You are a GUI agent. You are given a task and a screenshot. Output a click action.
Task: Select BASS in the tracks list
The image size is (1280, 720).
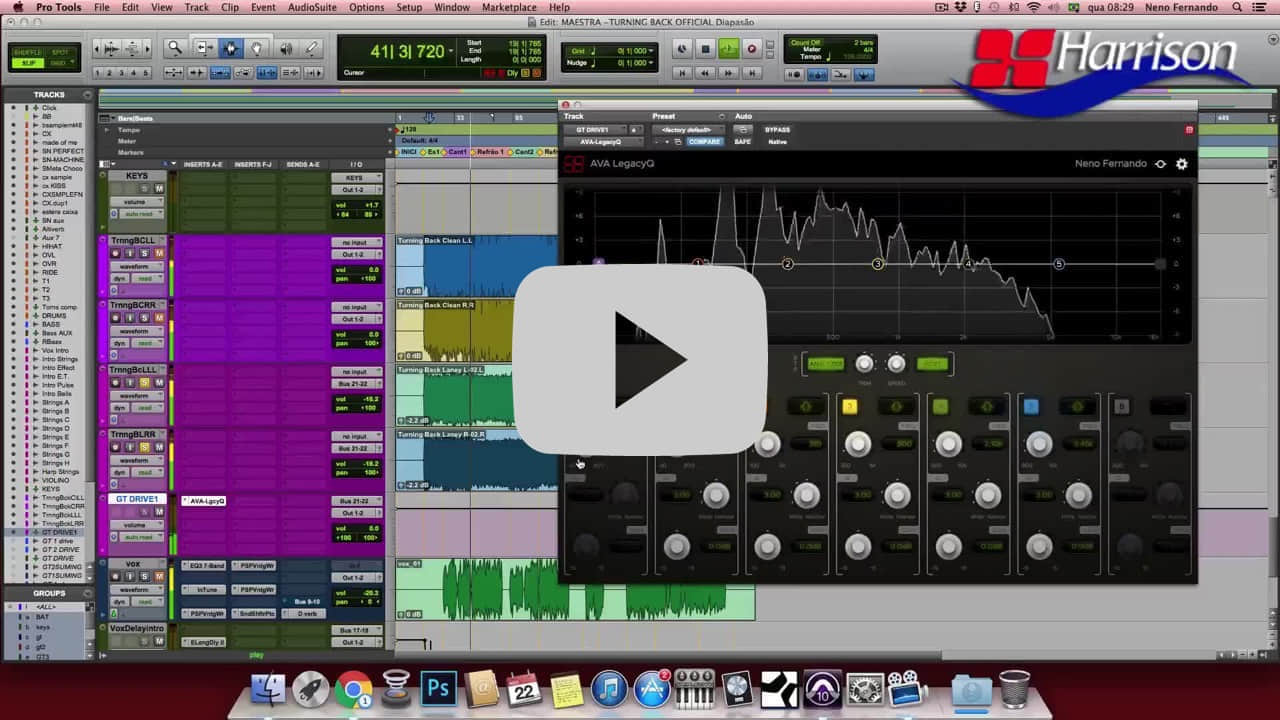coord(50,324)
